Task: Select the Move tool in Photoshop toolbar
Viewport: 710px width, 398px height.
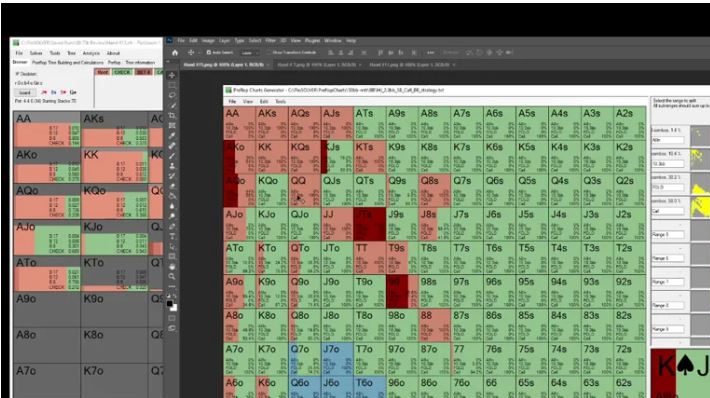Action: point(172,75)
